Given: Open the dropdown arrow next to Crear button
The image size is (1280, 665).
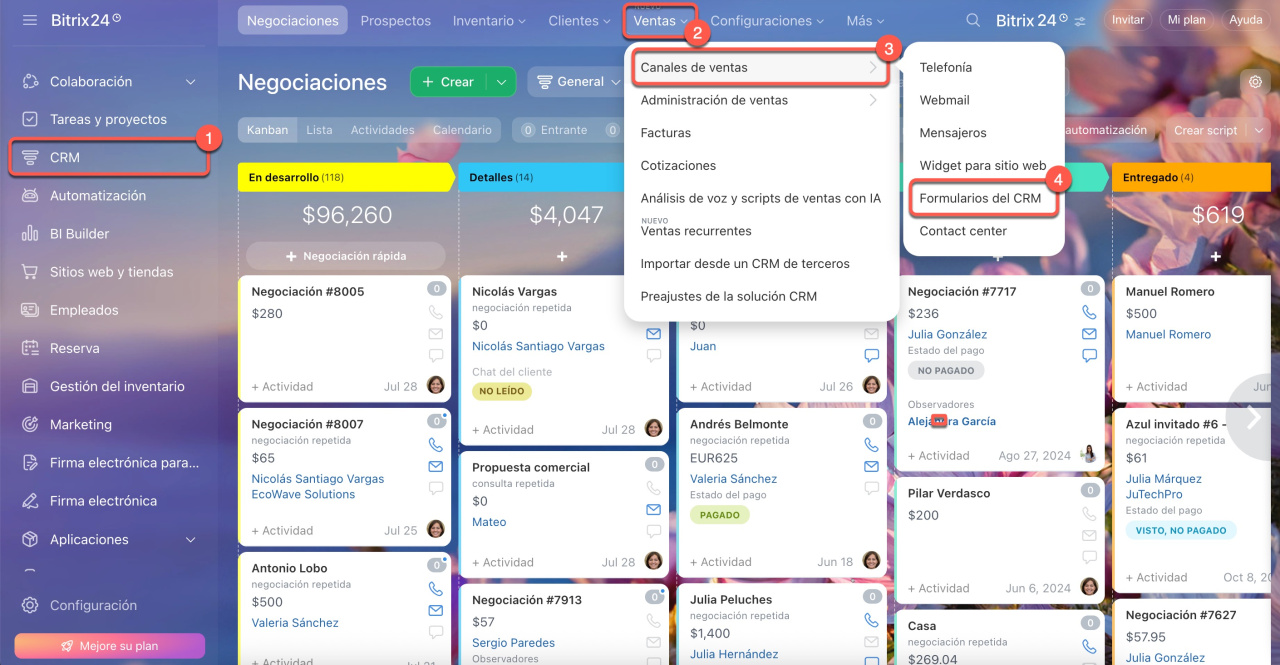Looking at the screenshot, I should click(x=501, y=82).
